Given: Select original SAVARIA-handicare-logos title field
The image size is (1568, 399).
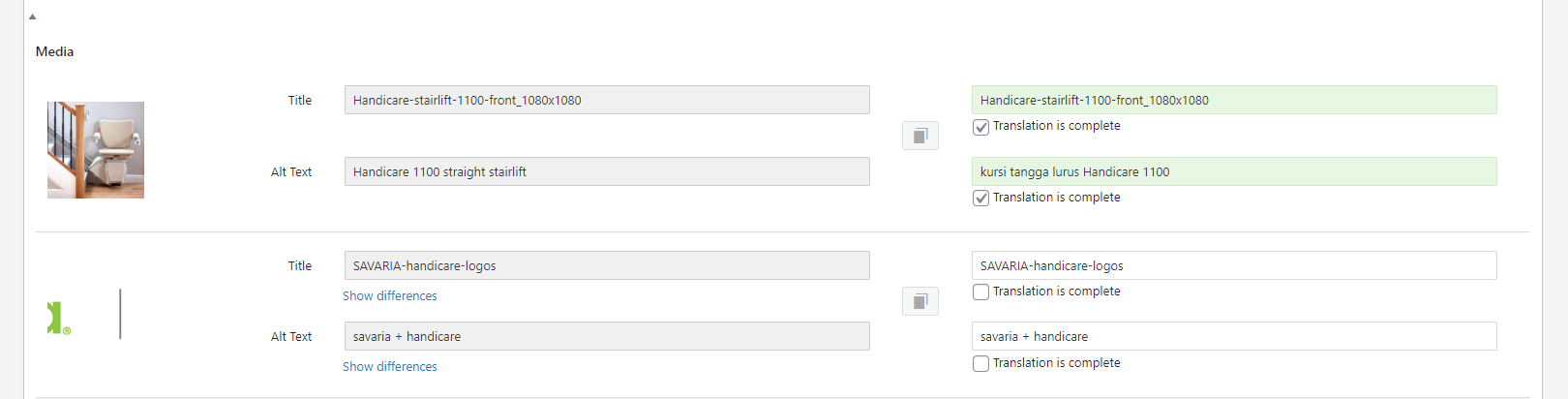Looking at the screenshot, I should pyautogui.click(x=607, y=265).
